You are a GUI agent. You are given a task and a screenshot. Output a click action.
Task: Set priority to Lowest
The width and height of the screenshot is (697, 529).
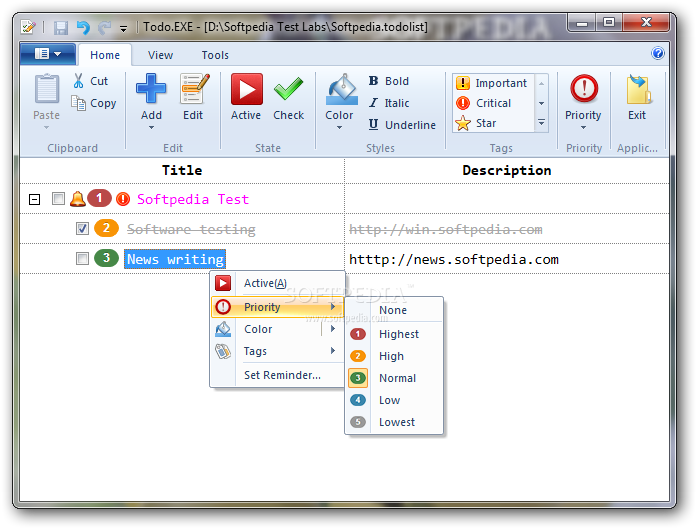[x=394, y=422]
